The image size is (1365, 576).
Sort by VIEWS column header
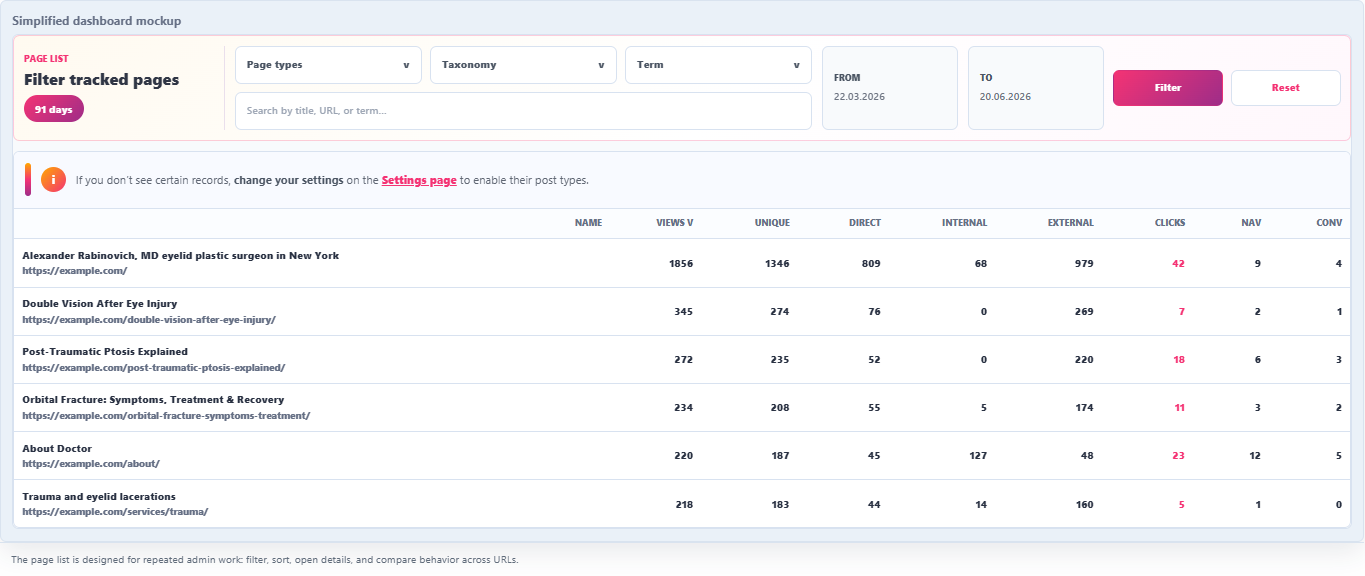[674, 223]
